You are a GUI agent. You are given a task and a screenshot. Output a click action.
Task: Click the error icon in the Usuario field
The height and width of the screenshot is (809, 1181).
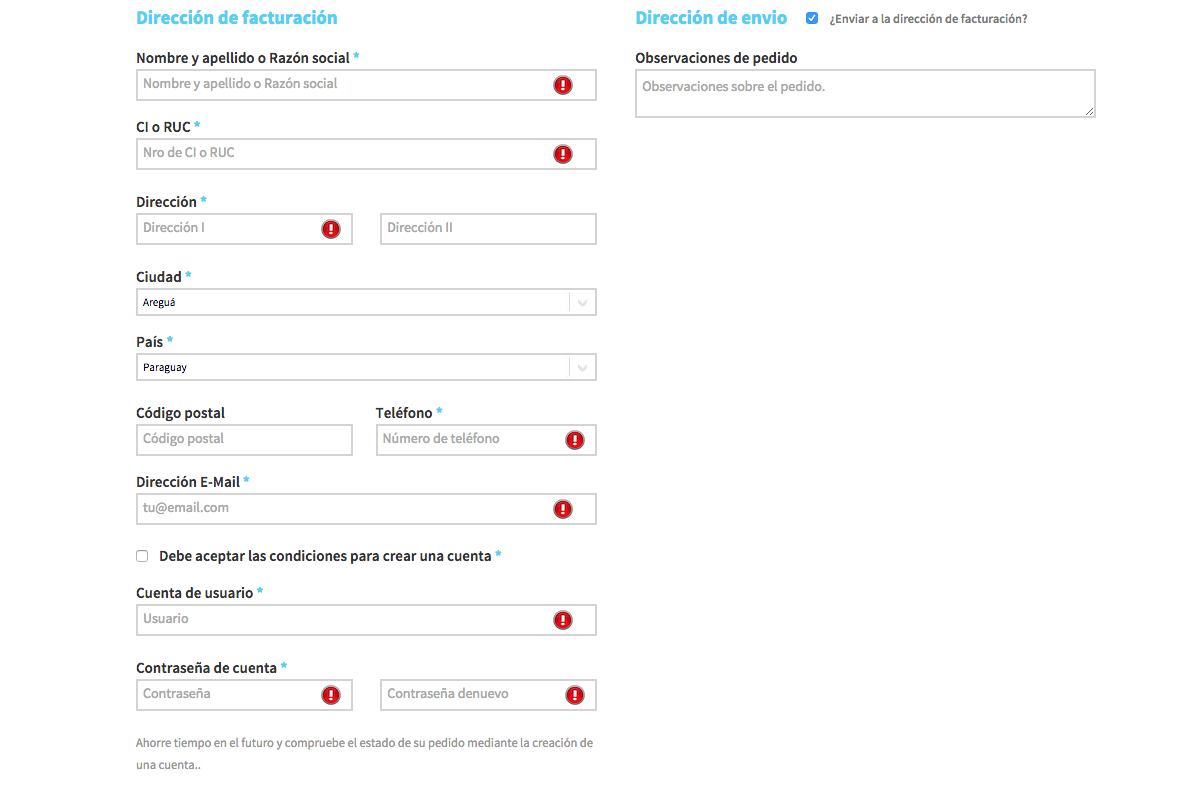(x=563, y=620)
